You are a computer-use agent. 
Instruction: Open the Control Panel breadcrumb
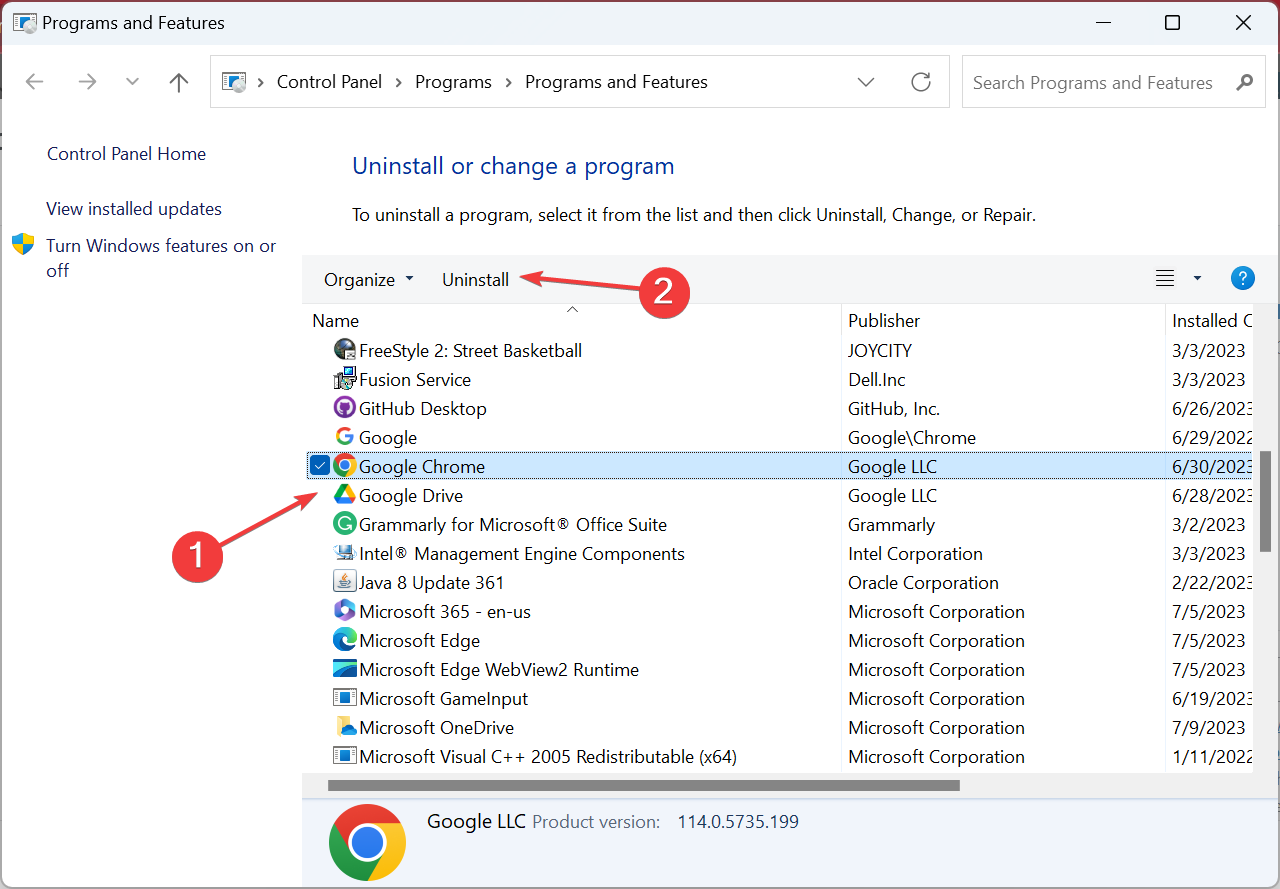click(329, 82)
